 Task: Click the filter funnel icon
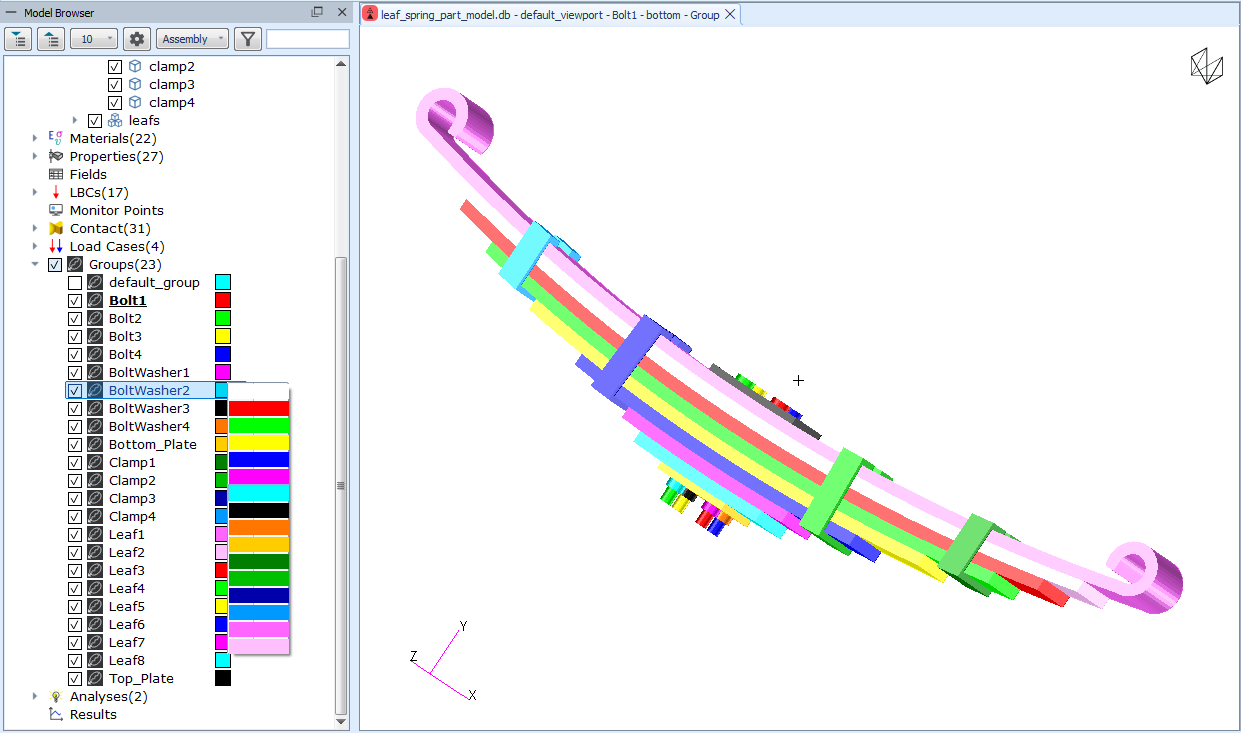(248, 39)
